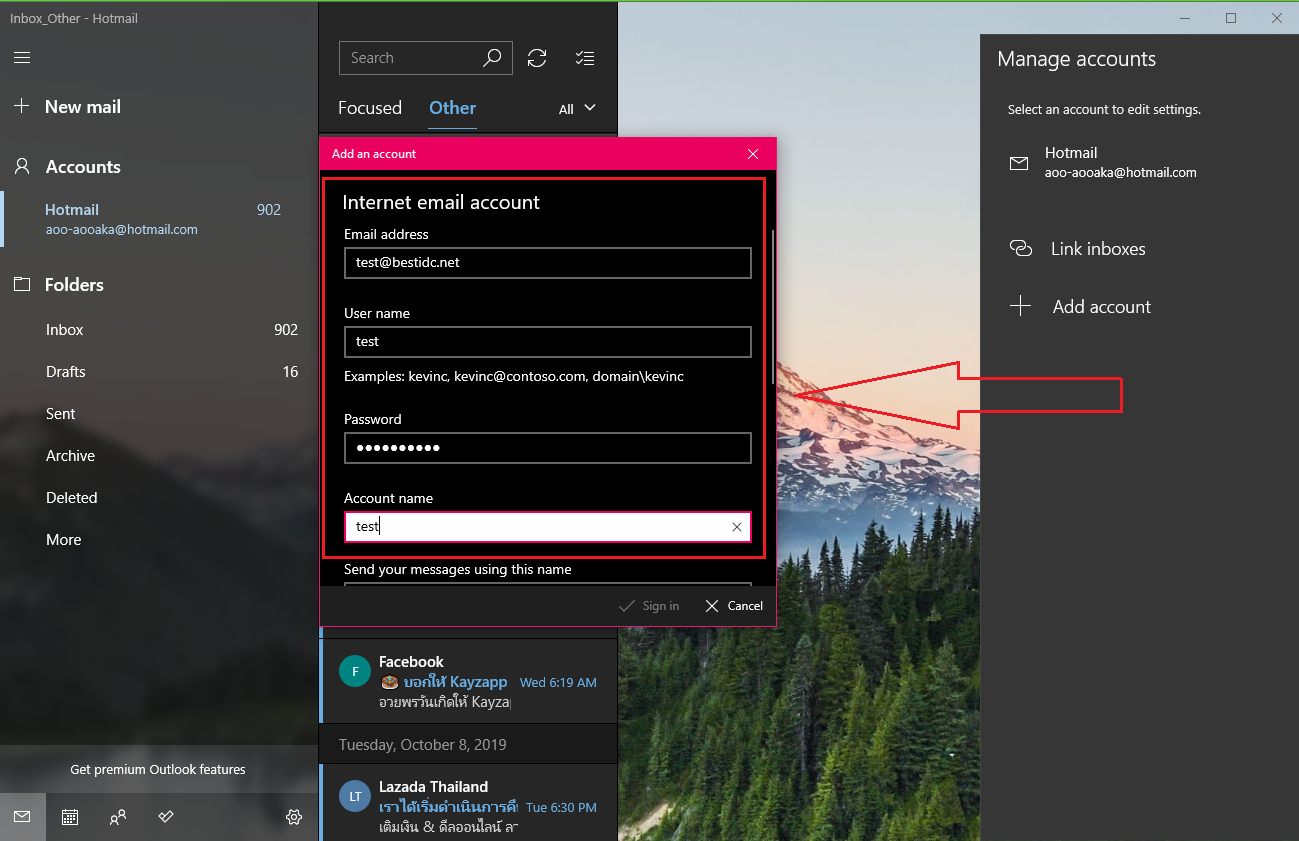Click Link inboxes text
Screen dimensions: 1299x841
1098,249
